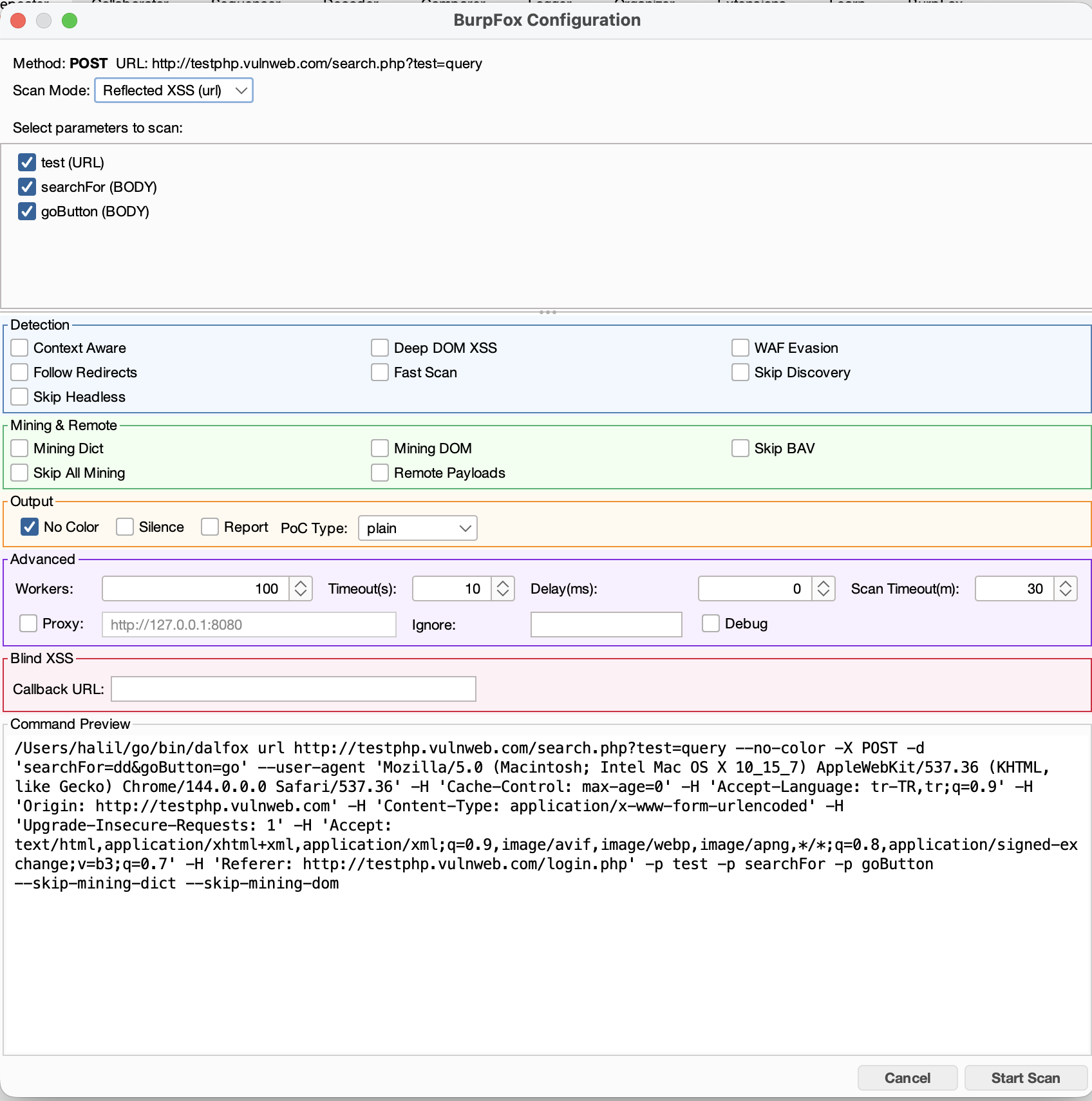Check the Skip Headless box
The image size is (1092, 1101).
pos(19,397)
